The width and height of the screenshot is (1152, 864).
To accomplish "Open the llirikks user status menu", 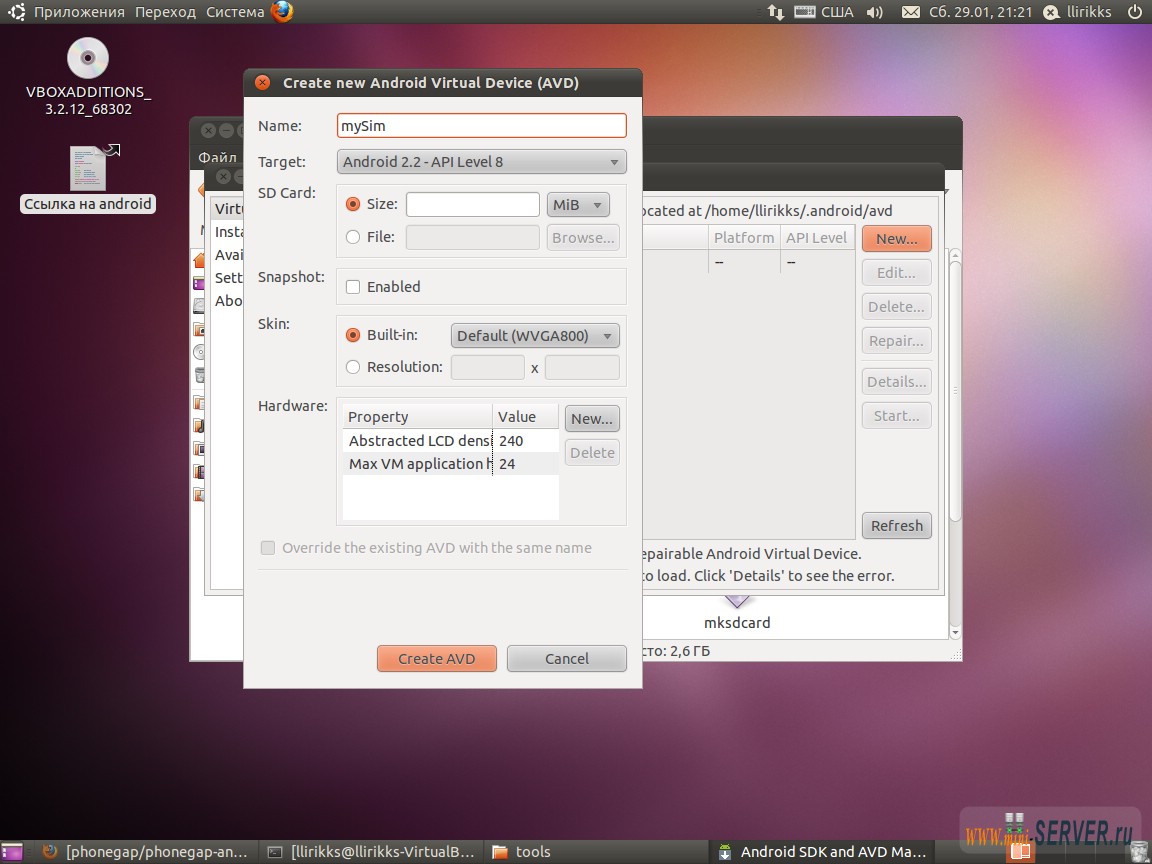I will 1078,12.
